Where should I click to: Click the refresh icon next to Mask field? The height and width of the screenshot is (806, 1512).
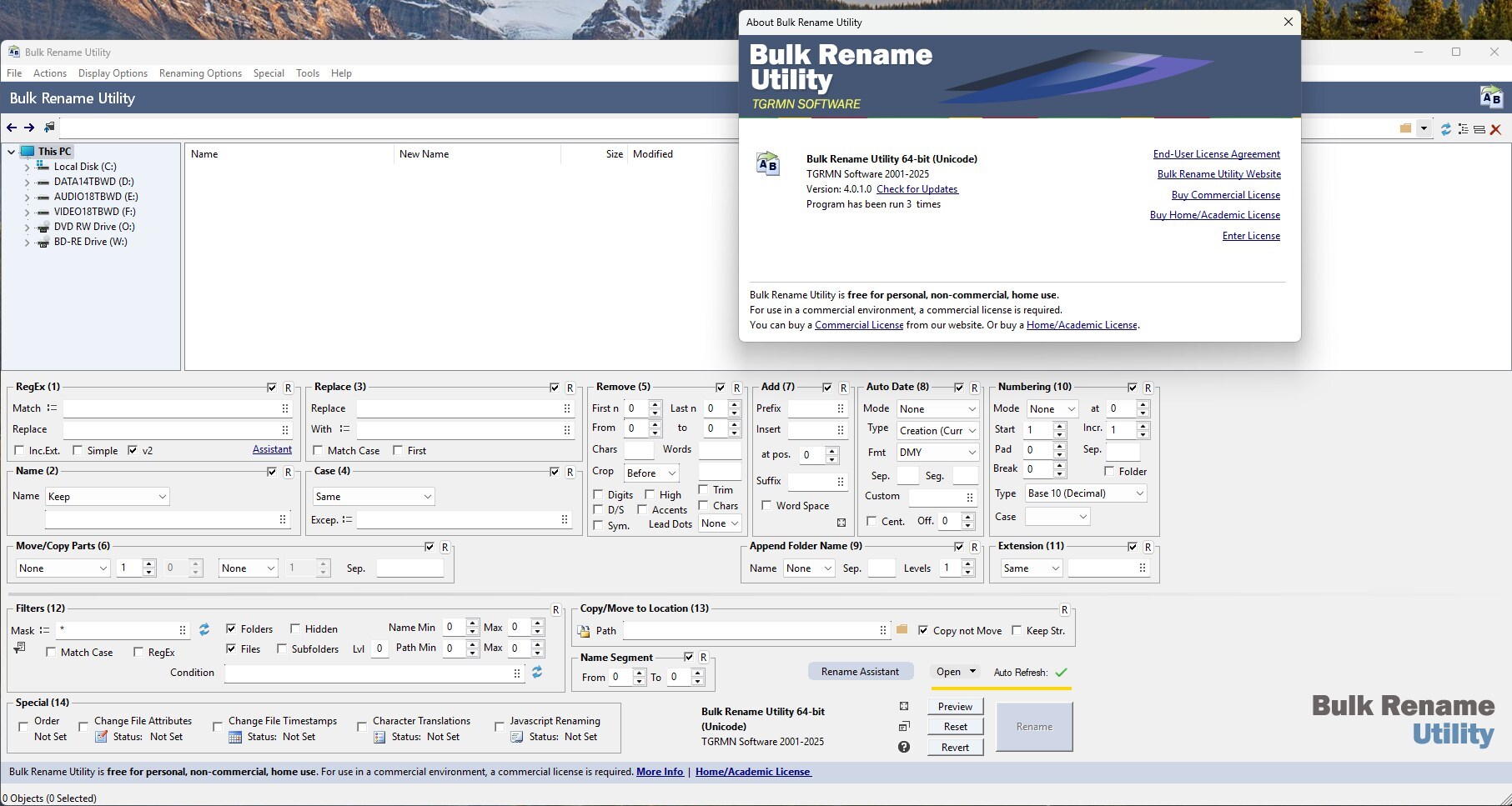coord(204,629)
